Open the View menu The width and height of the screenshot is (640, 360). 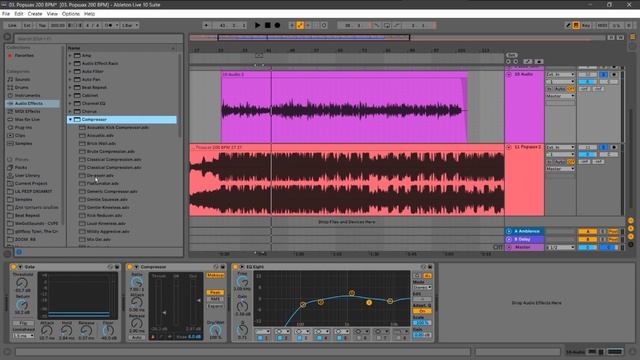(x=52, y=13)
